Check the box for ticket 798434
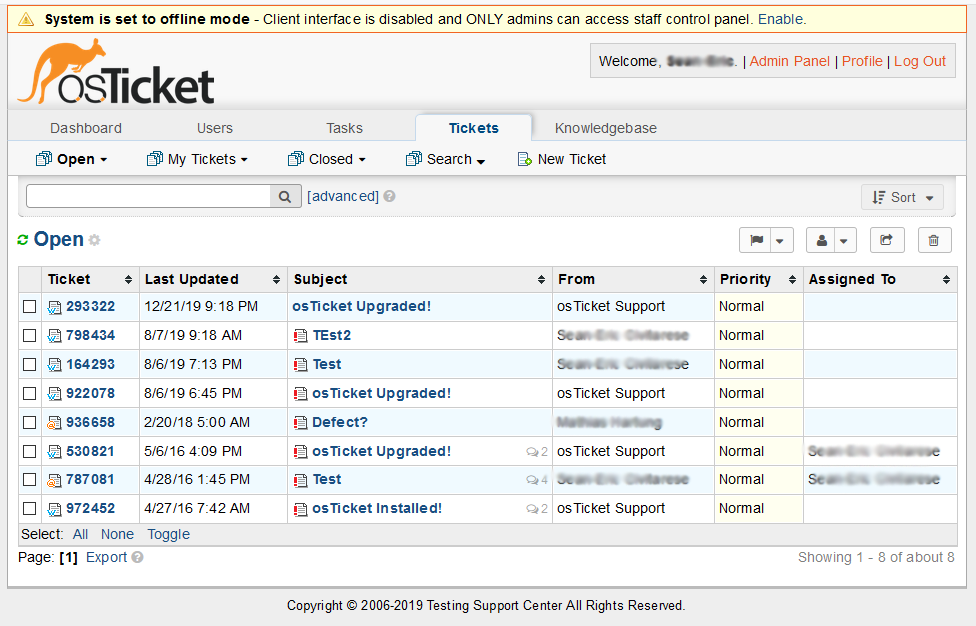The height and width of the screenshot is (626, 976). pos(29,335)
